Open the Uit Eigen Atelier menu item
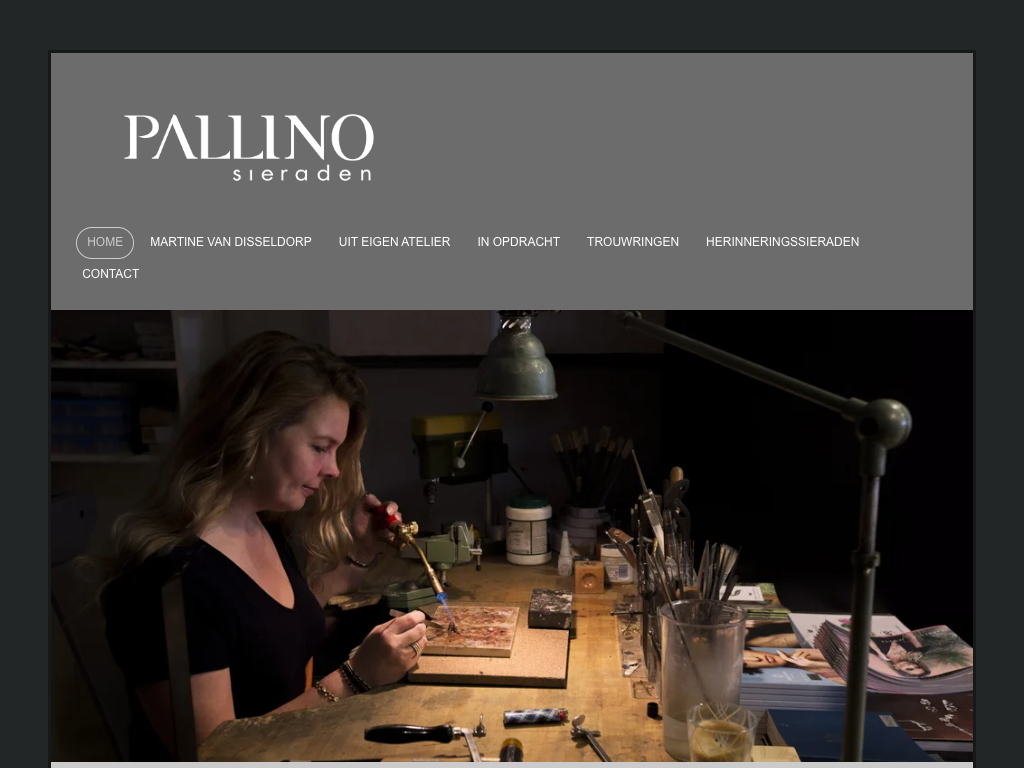 (x=394, y=242)
